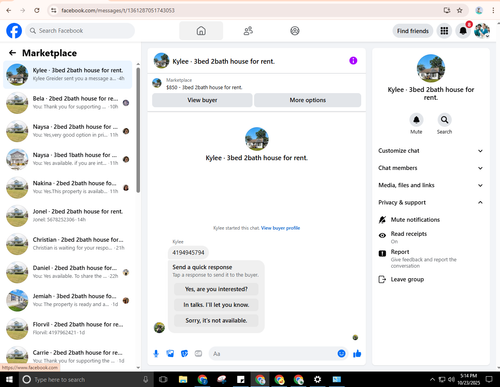Screen dimensions: 500x387
Task: Open Chrome three-dot menu
Action: (493, 10)
